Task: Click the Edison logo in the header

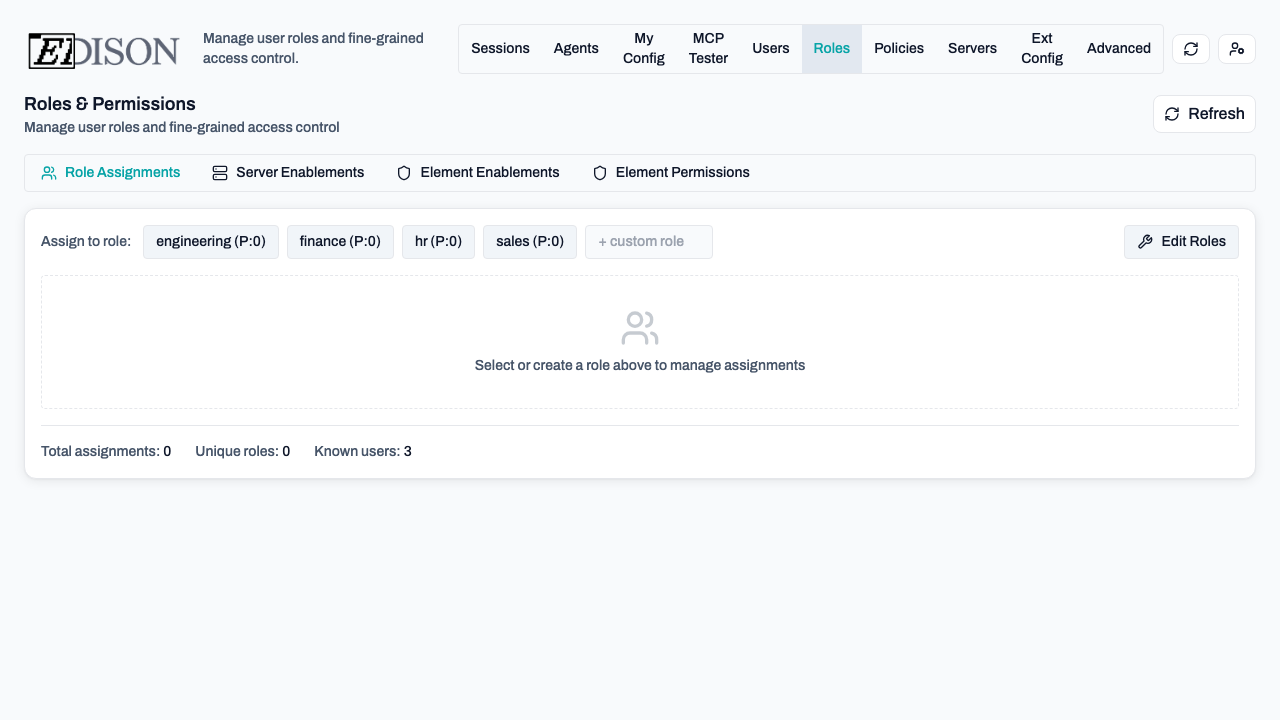Action: click(103, 48)
